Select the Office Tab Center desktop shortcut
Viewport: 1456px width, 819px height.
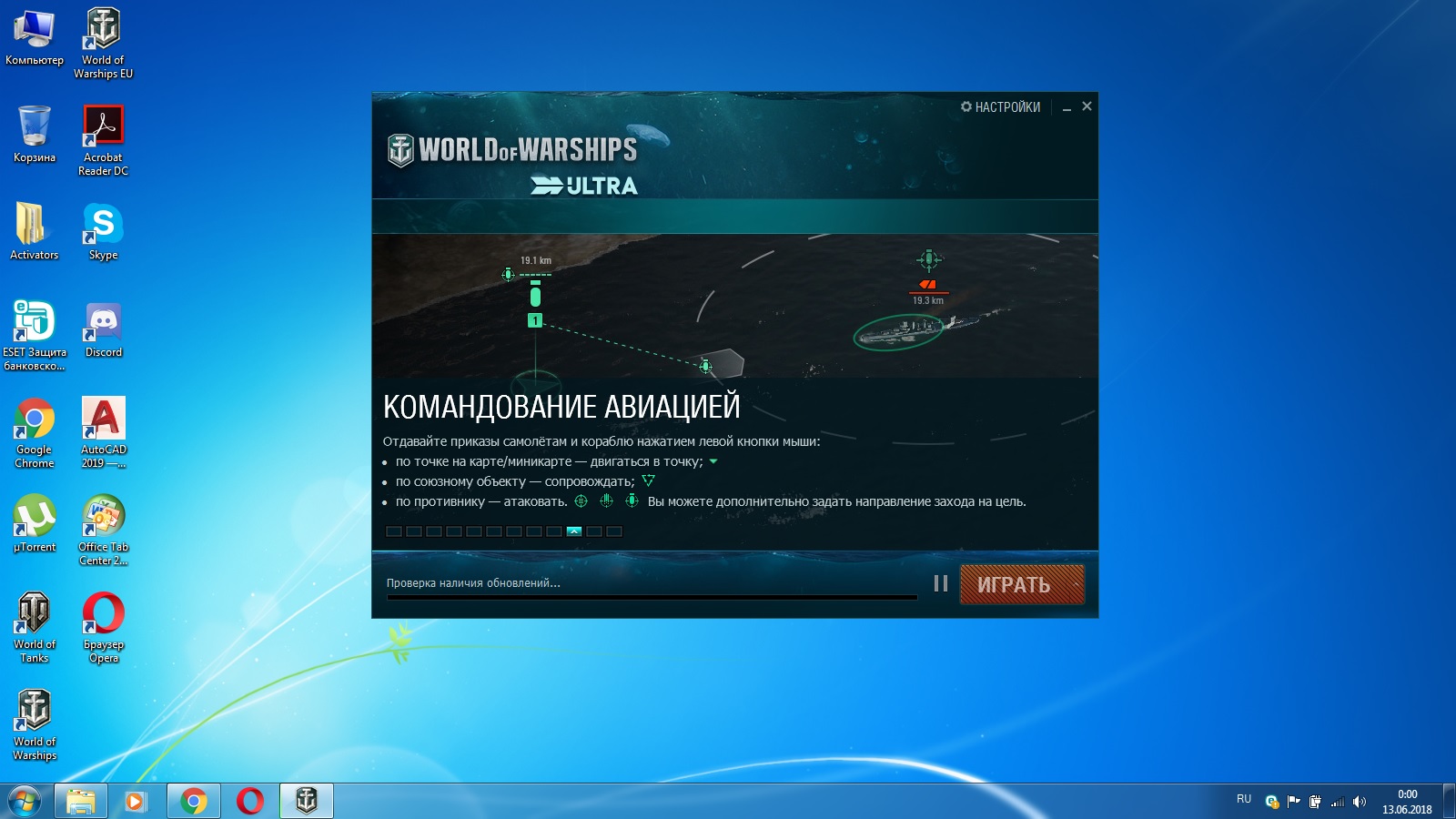coord(103,531)
